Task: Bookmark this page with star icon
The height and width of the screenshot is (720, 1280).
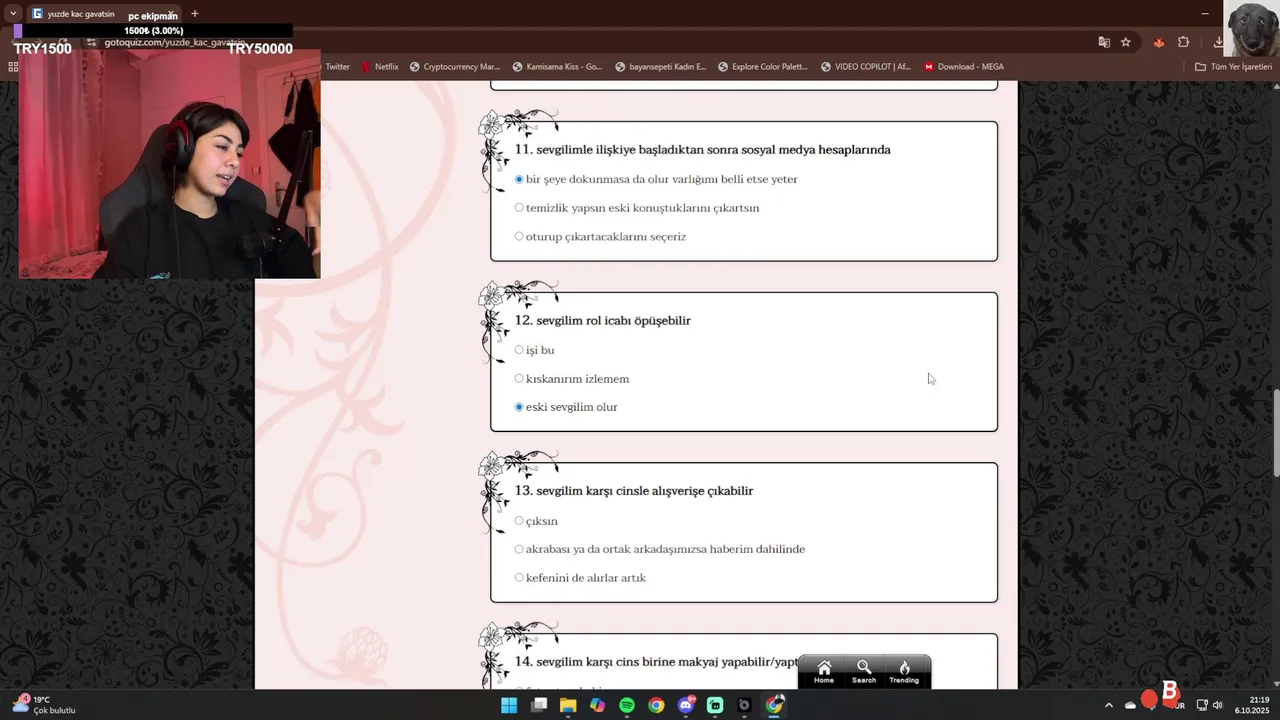Action: pos(1126,42)
